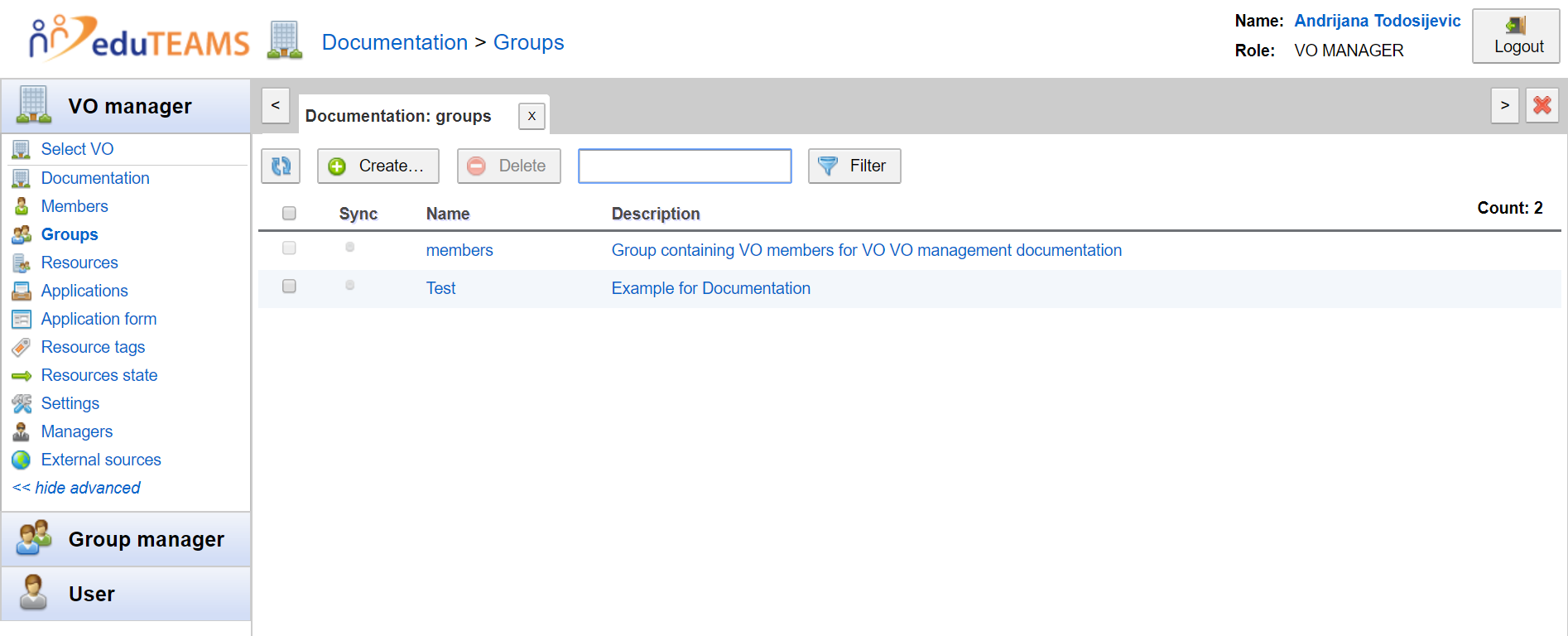Click the Groups breadcrumb link
Screen dimensions: 1568x636
(x=529, y=42)
